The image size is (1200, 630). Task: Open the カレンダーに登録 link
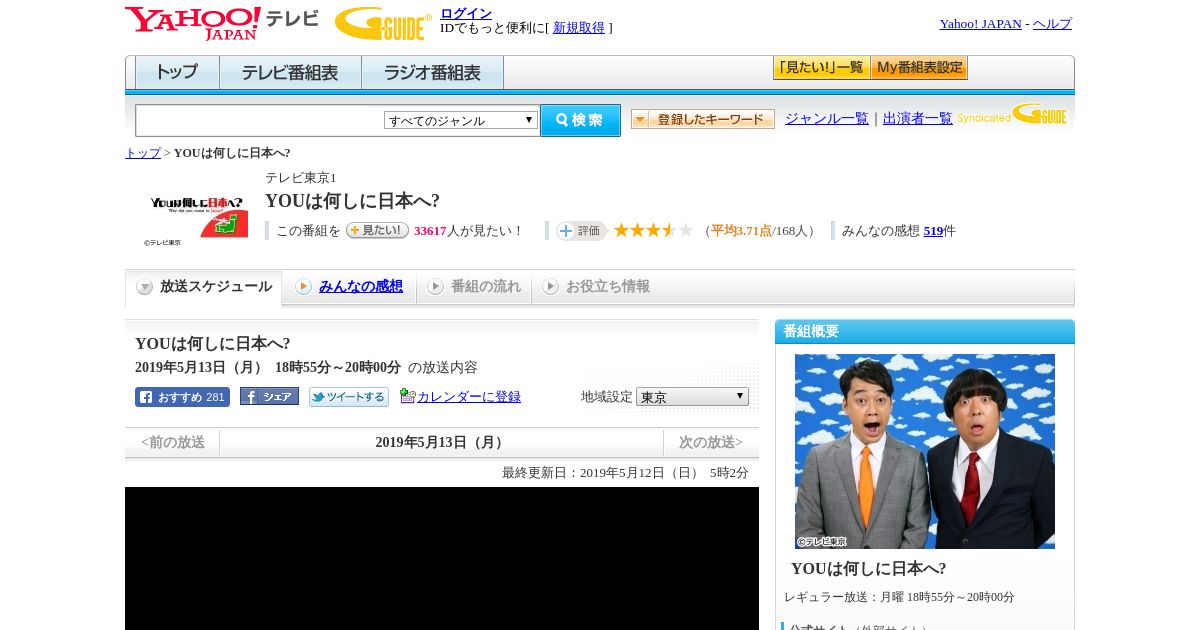[x=469, y=397]
